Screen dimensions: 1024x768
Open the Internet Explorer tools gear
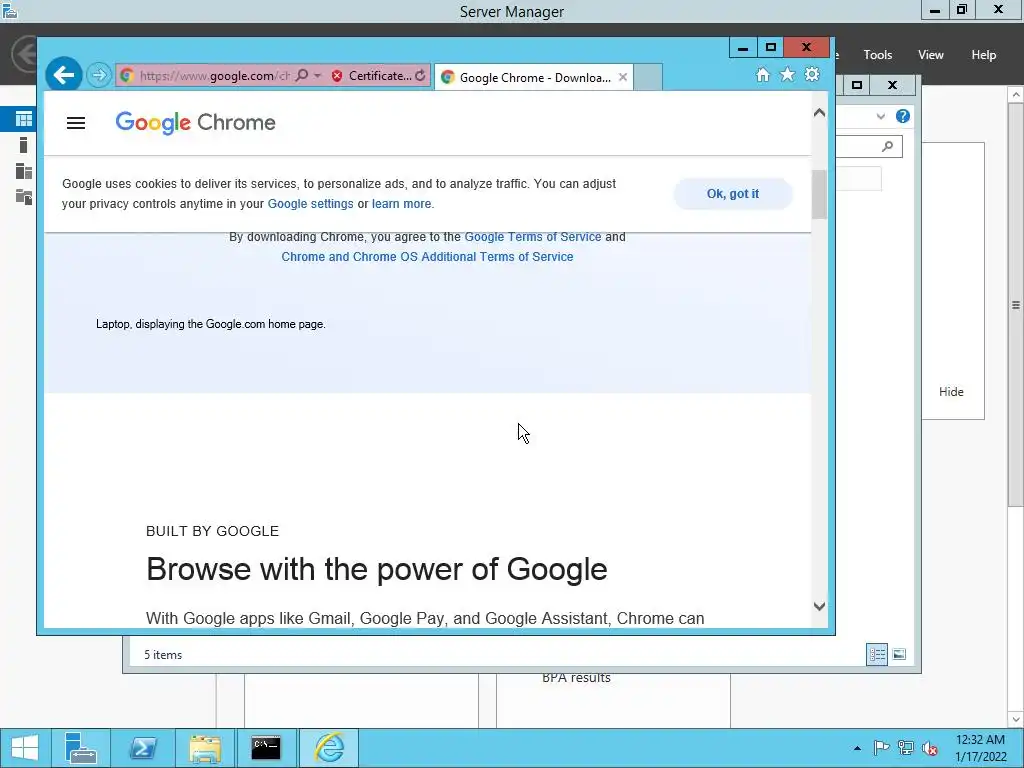click(812, 74)
